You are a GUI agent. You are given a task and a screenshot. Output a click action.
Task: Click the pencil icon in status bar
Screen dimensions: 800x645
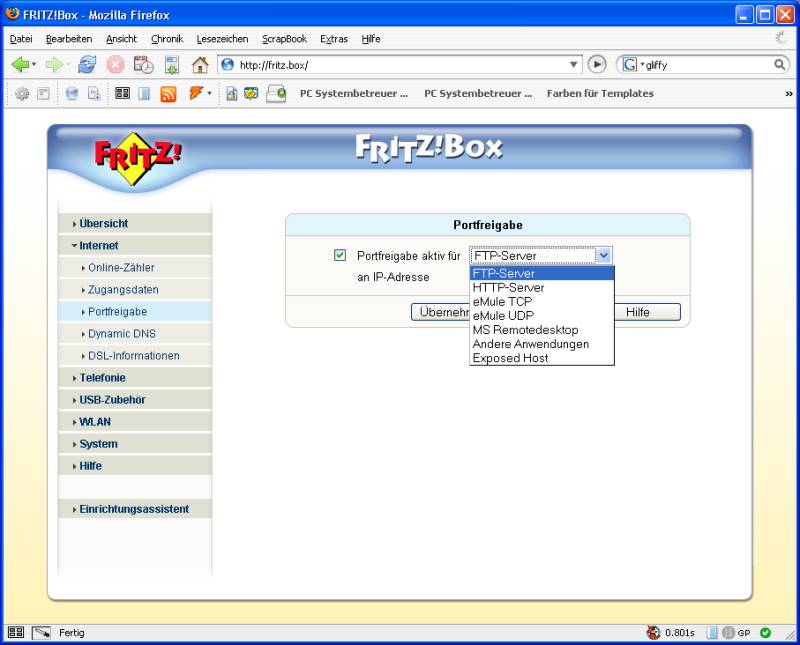click(x=42, y=633)
